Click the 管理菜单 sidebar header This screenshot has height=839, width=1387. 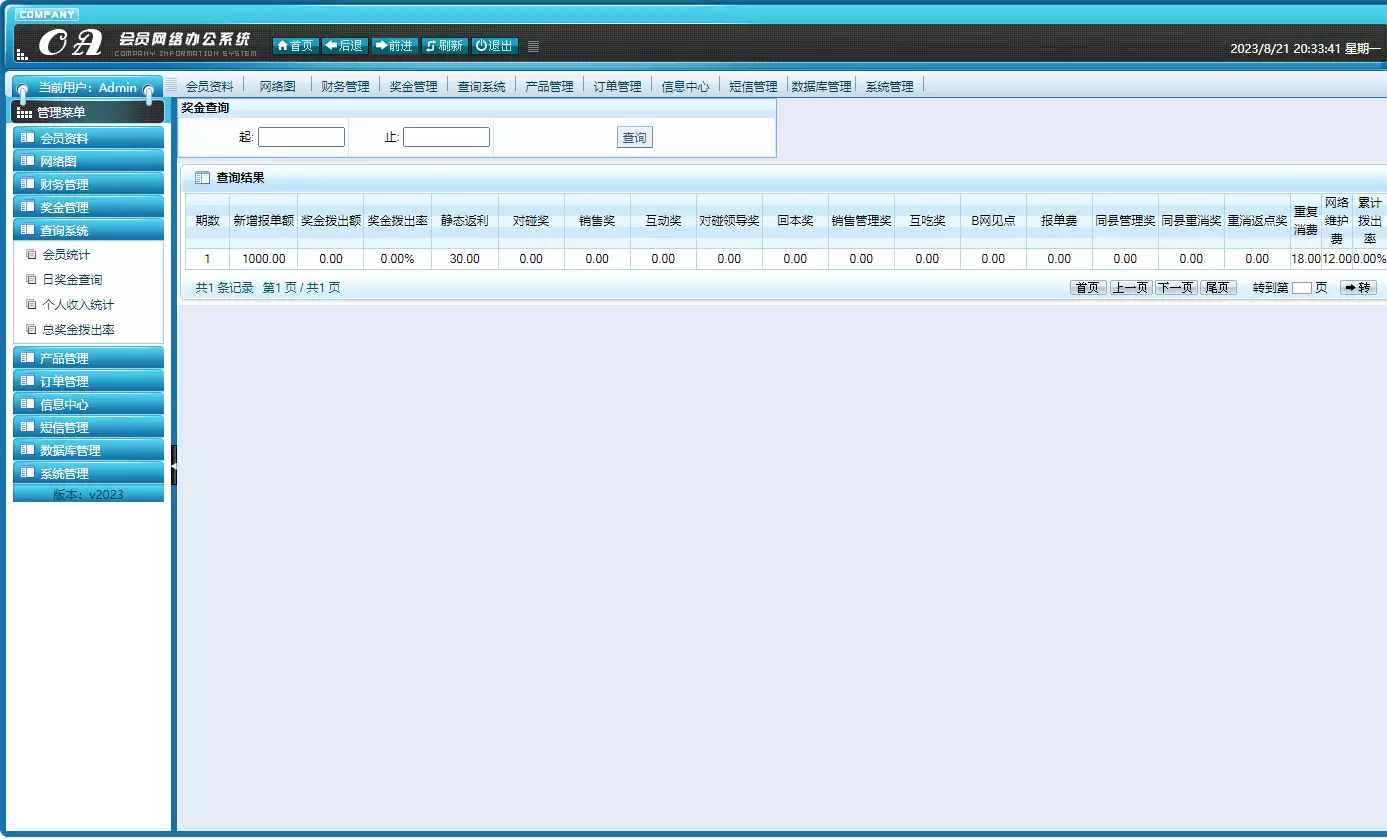click(x=88, y=112)
